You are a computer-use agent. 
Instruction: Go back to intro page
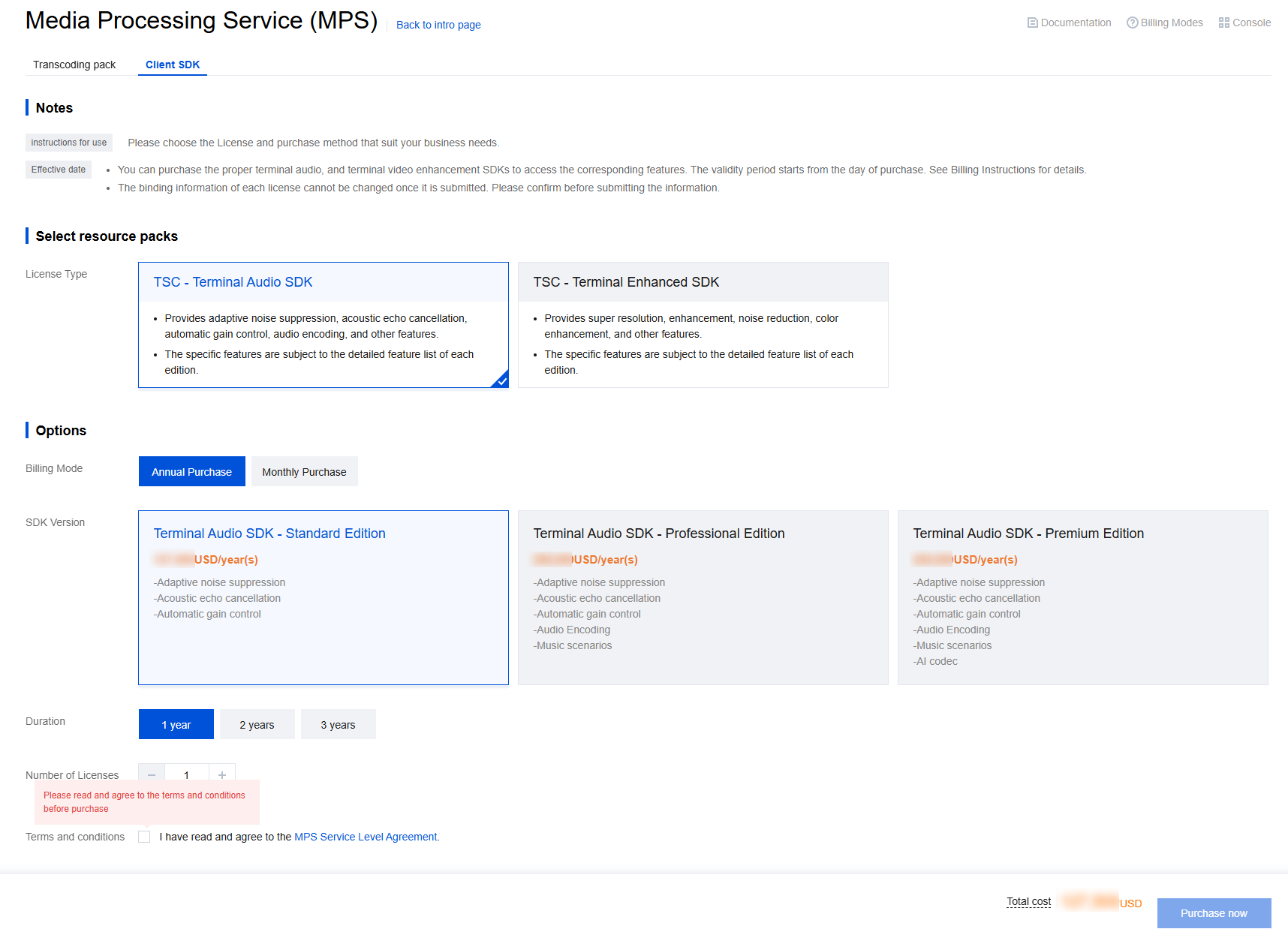point(438,25)
